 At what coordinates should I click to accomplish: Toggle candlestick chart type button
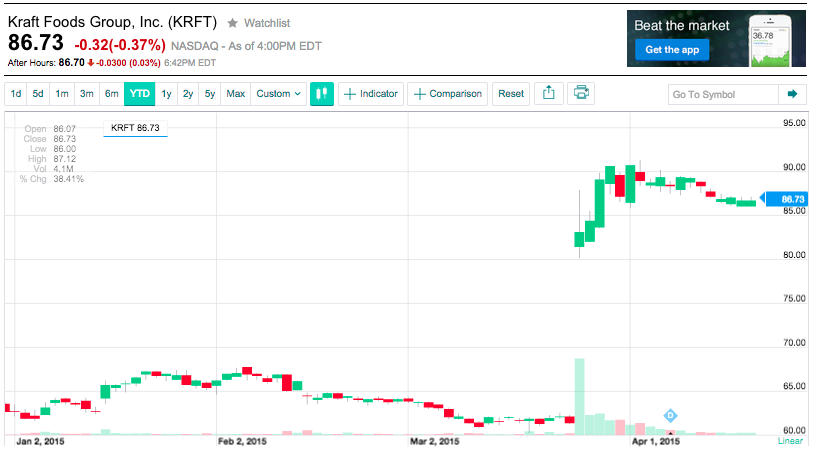[x=322, y=94]
